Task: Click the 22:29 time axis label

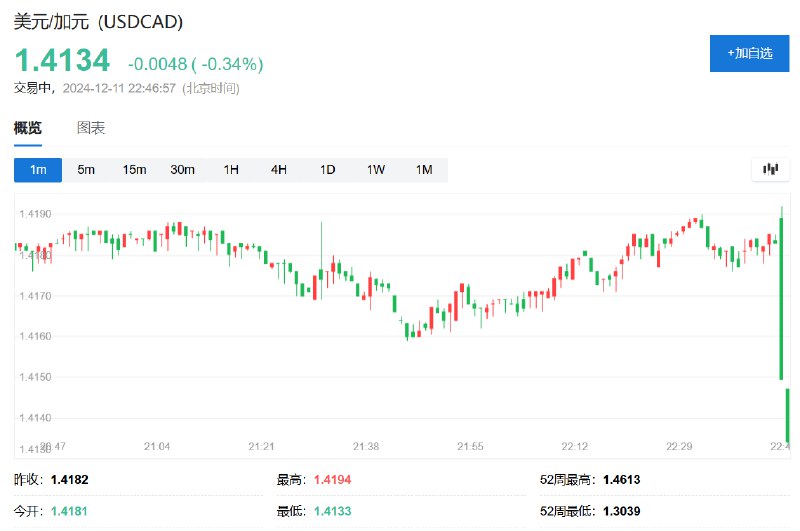Action: (679, 446)
